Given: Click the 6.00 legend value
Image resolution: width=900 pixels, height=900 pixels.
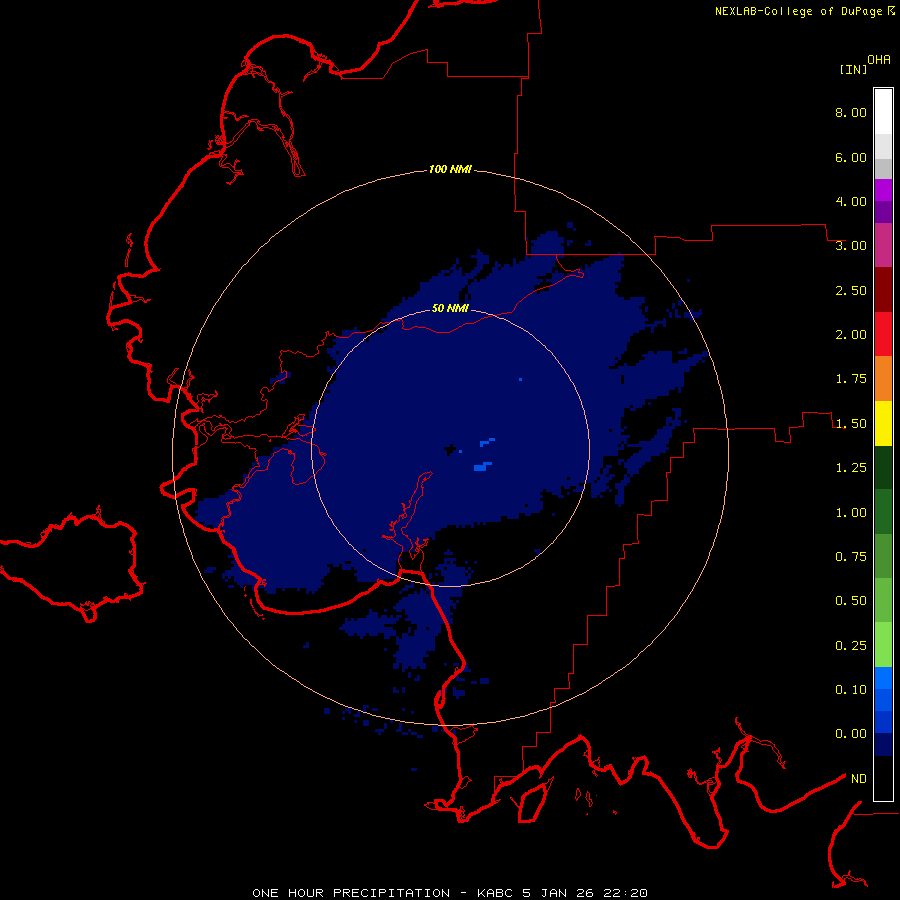Looking at the screenshot, I should pyautogui.click(x=851, y=157).
